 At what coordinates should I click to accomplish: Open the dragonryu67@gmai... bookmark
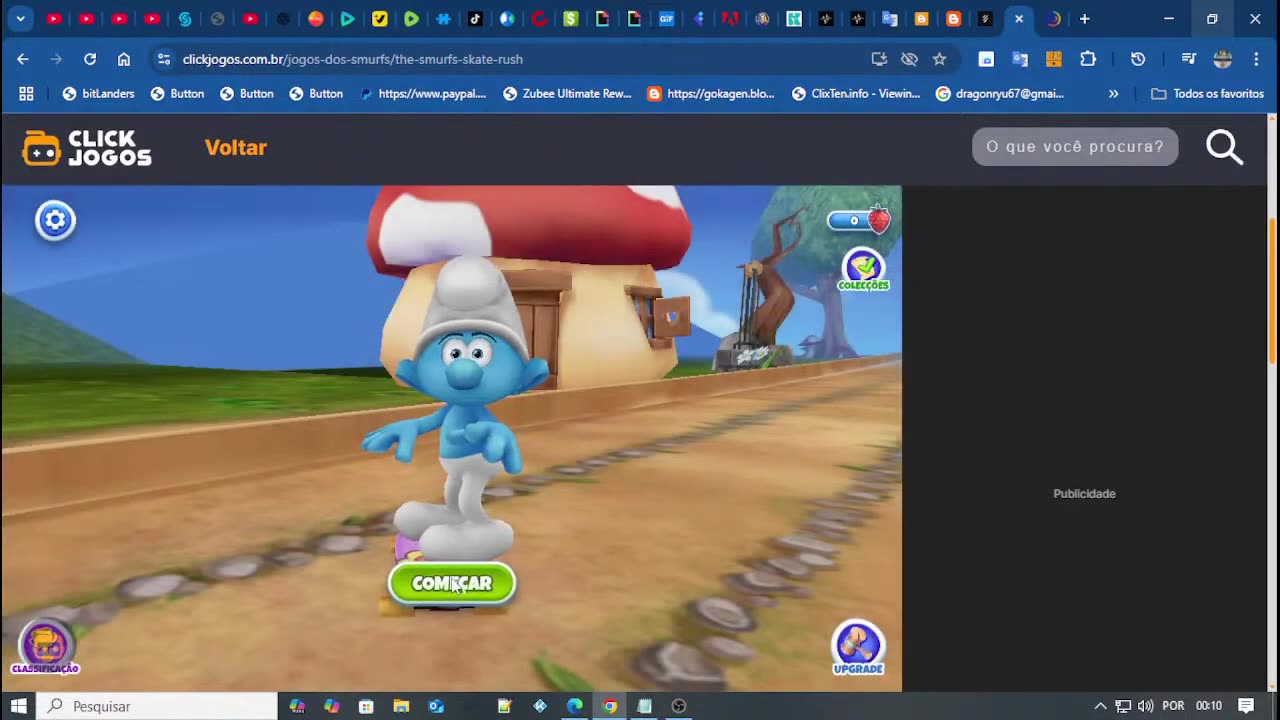click(1000, 93)
